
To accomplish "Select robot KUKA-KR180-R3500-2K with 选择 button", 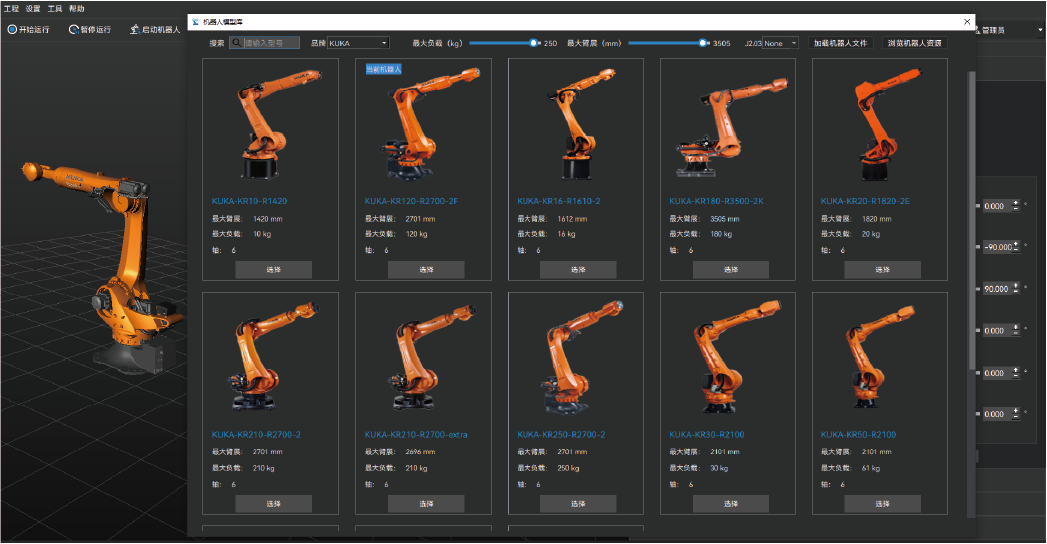I will coord(730,270).
